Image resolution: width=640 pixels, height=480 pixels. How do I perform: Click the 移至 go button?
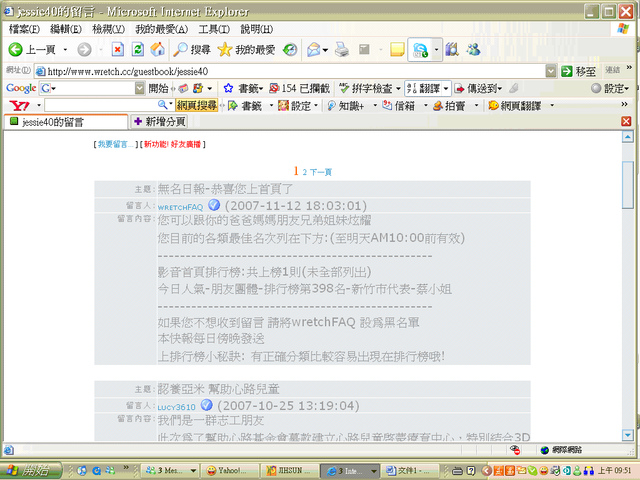579,71
